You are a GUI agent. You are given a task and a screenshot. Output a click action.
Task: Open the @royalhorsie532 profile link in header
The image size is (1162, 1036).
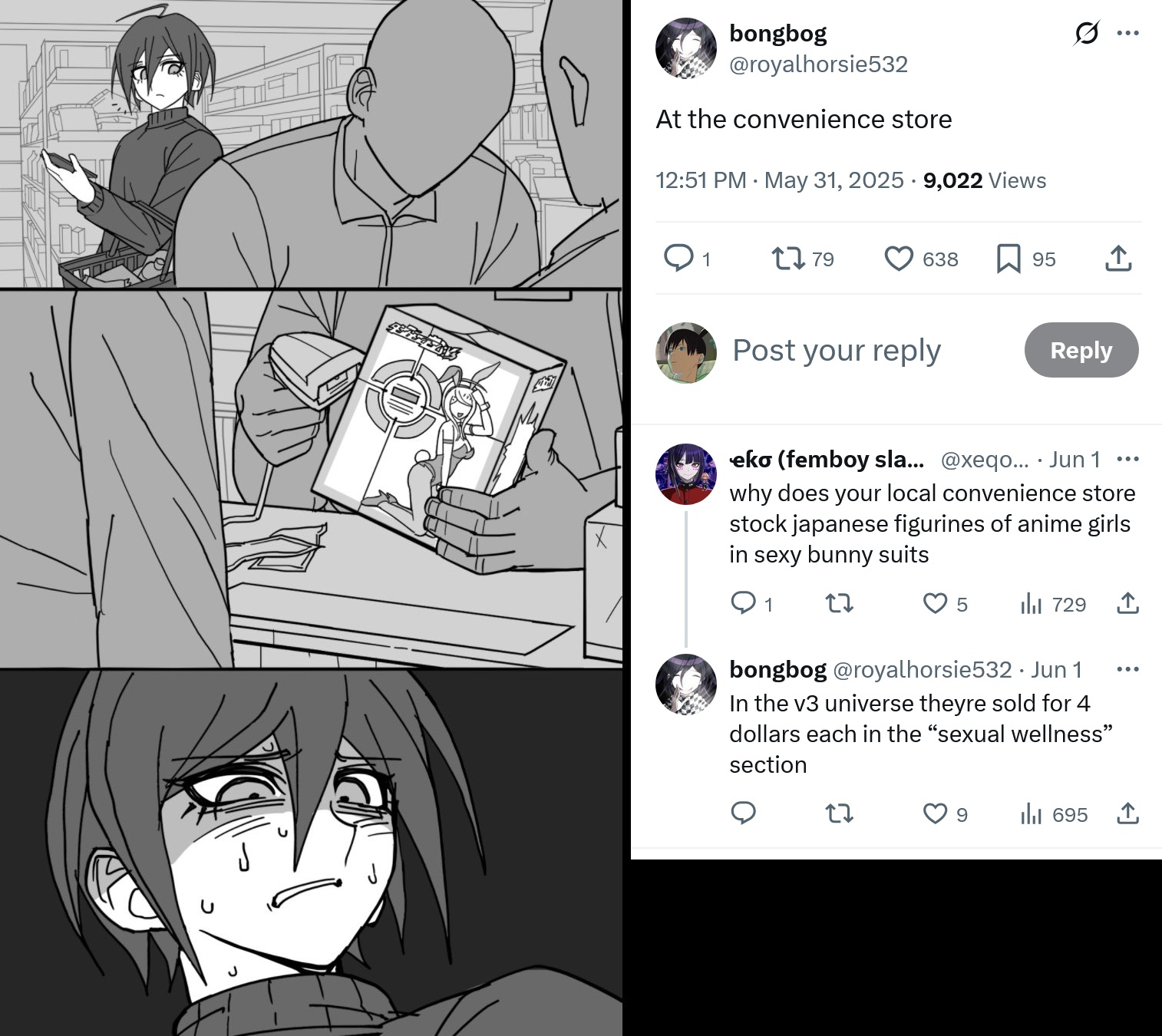[818, 64]
